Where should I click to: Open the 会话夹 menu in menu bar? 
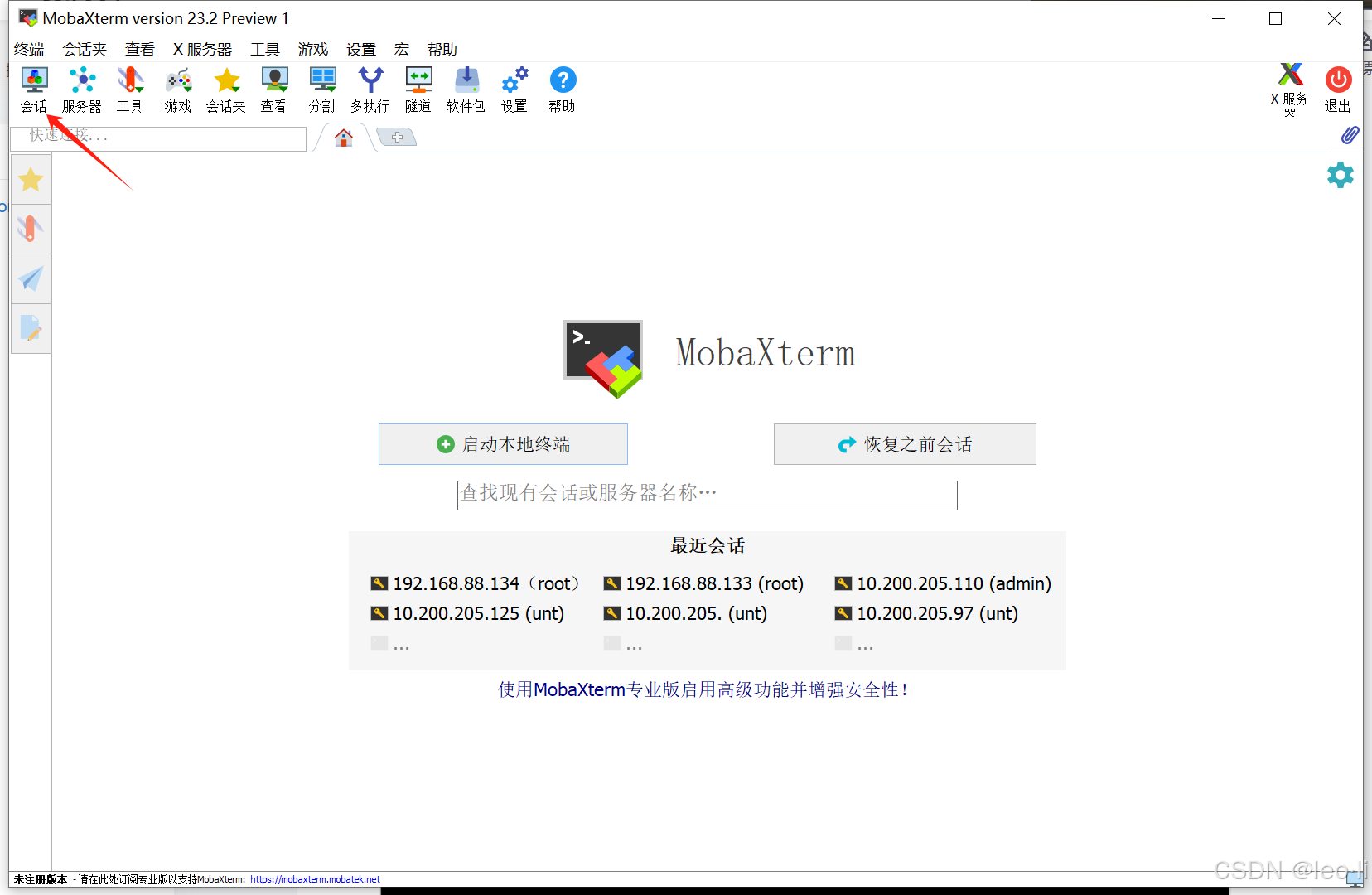(85, 50)
